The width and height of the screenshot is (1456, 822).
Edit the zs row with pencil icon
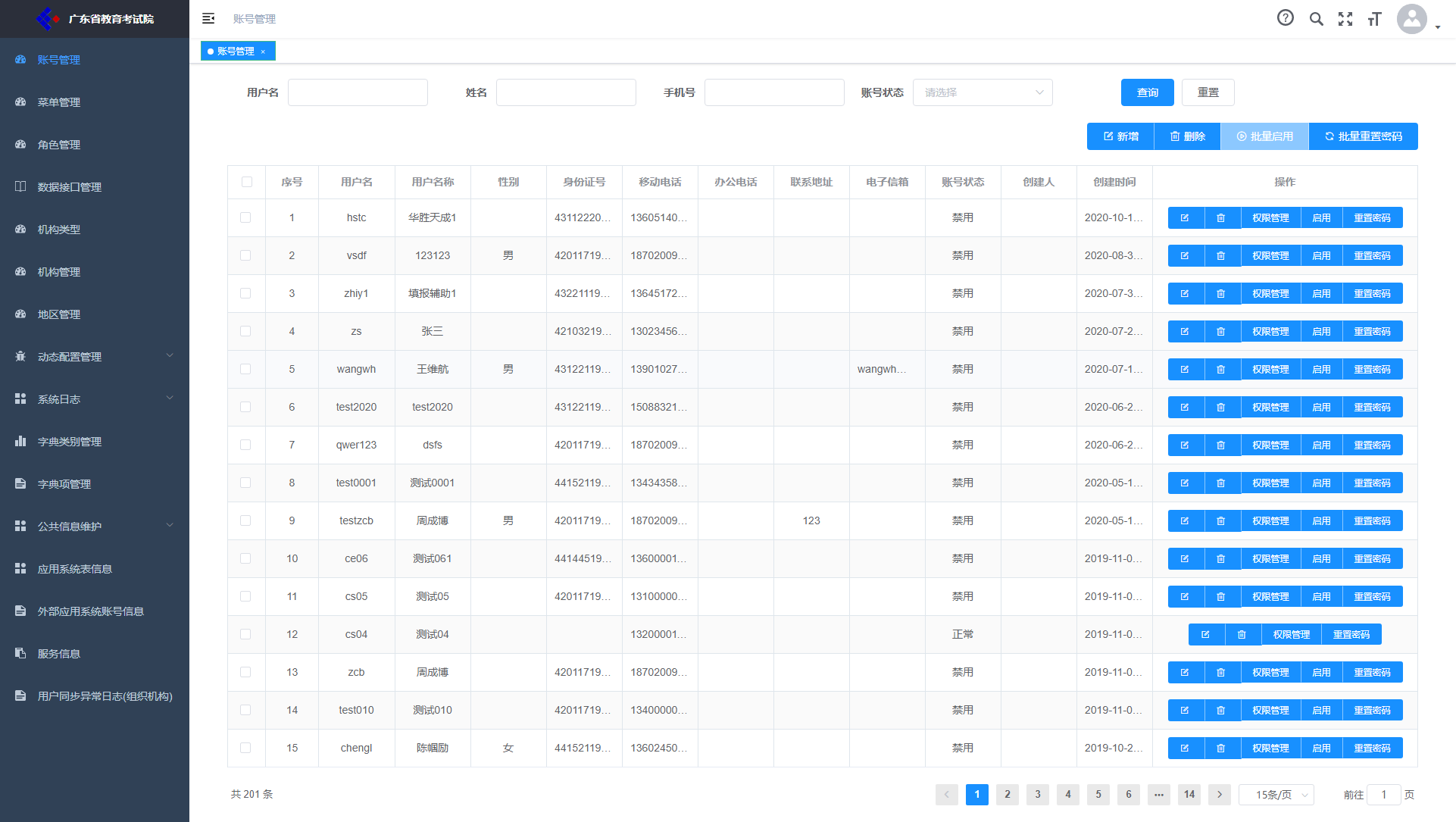pos(1185,331)
